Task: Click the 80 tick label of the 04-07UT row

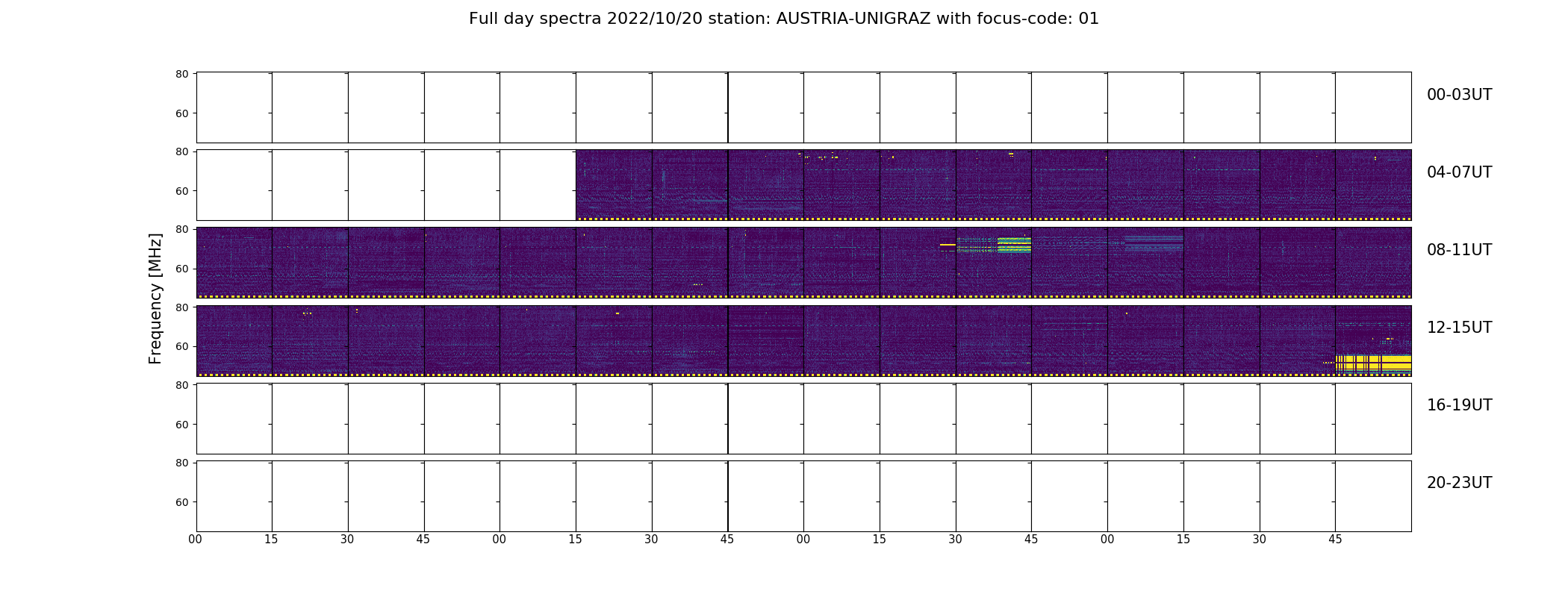Action: (181, 151)
